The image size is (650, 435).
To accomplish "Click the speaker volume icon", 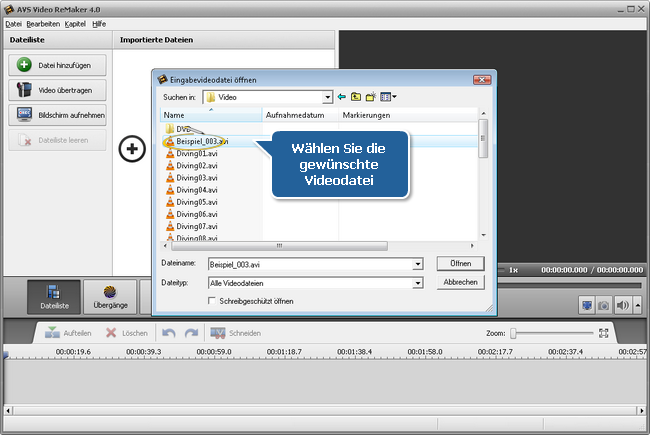I will click(624, 305).
